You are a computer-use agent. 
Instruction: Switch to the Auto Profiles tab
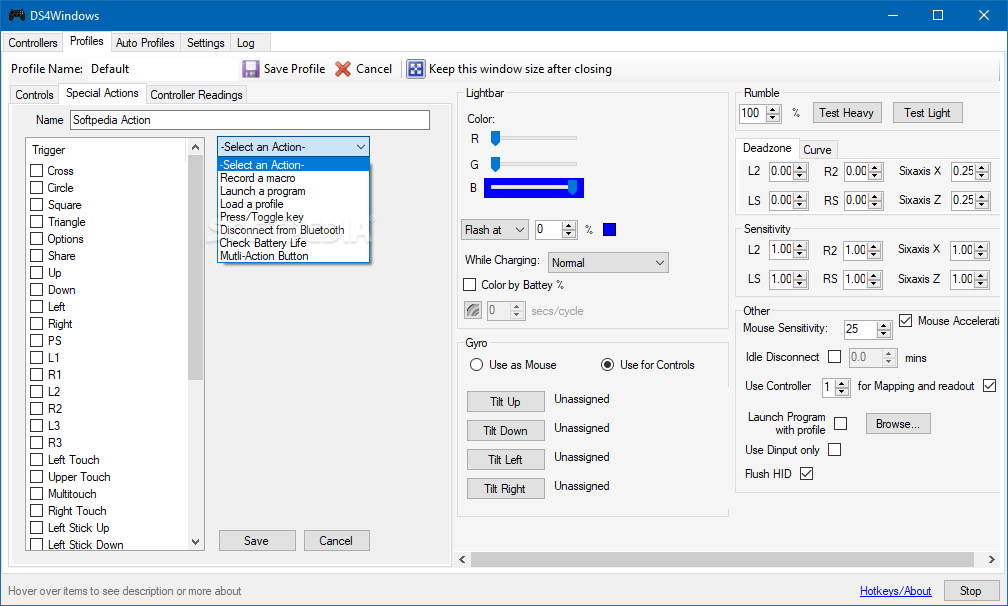pyautogui.click(x=145, y=42)
